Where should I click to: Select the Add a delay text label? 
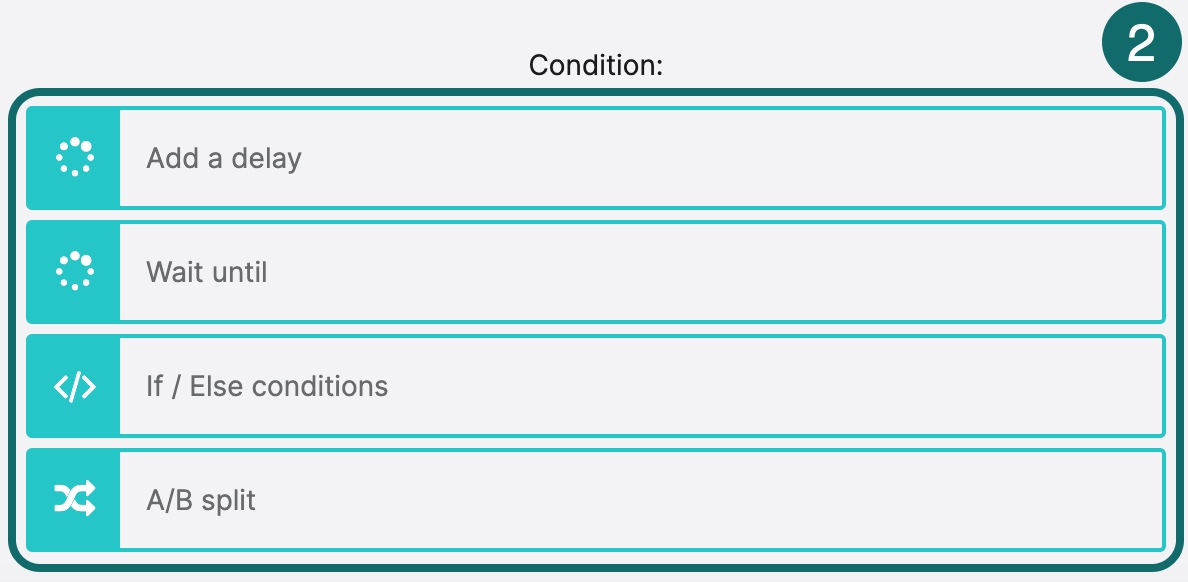[x=223, y=157]
